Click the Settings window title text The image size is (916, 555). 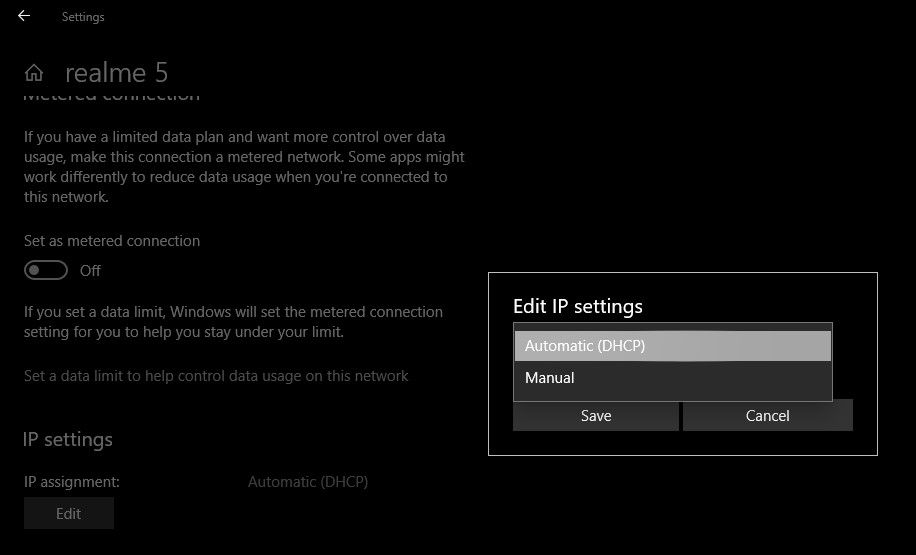pos(83,17)
